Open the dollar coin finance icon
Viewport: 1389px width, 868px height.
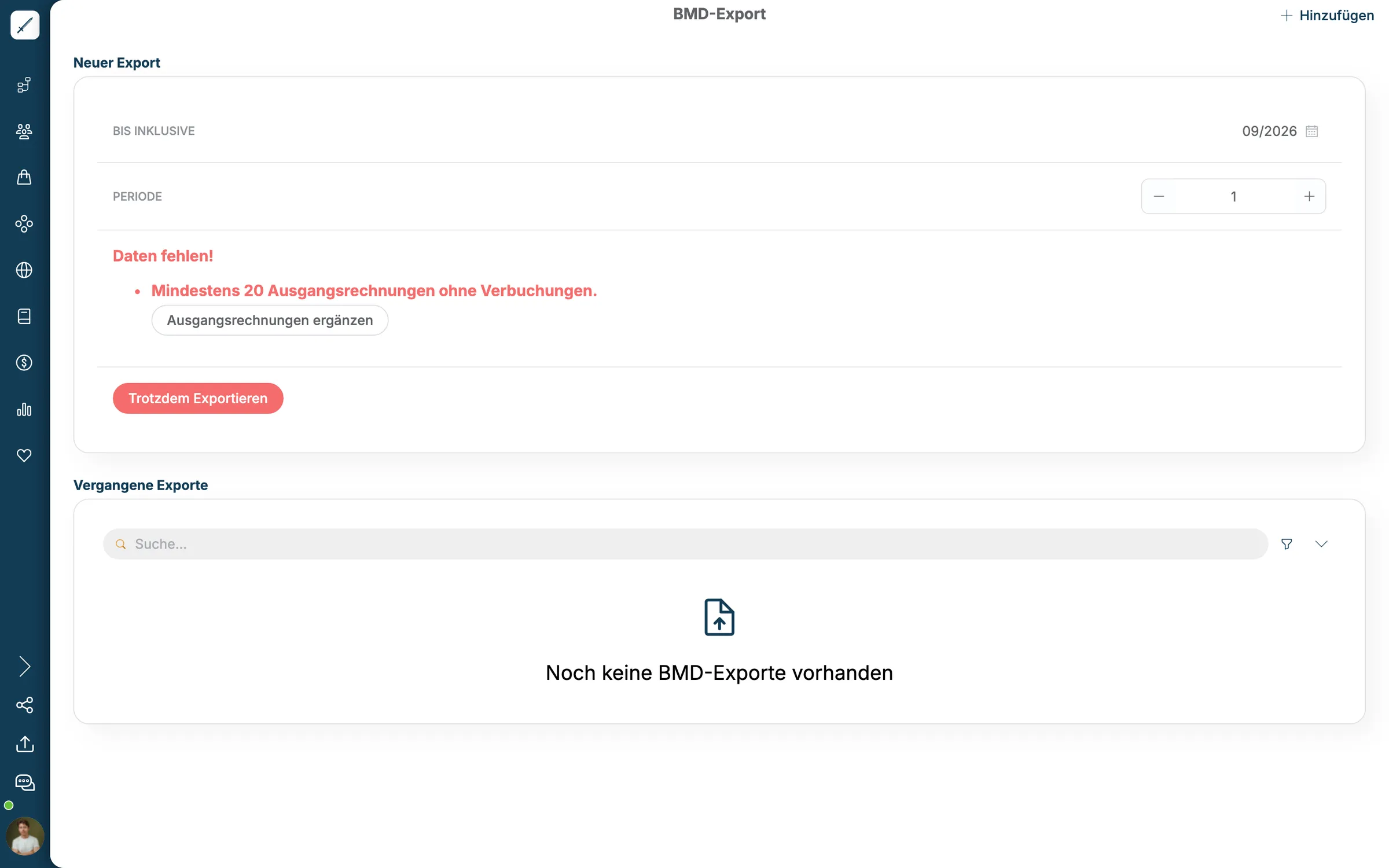click(24, 363)
